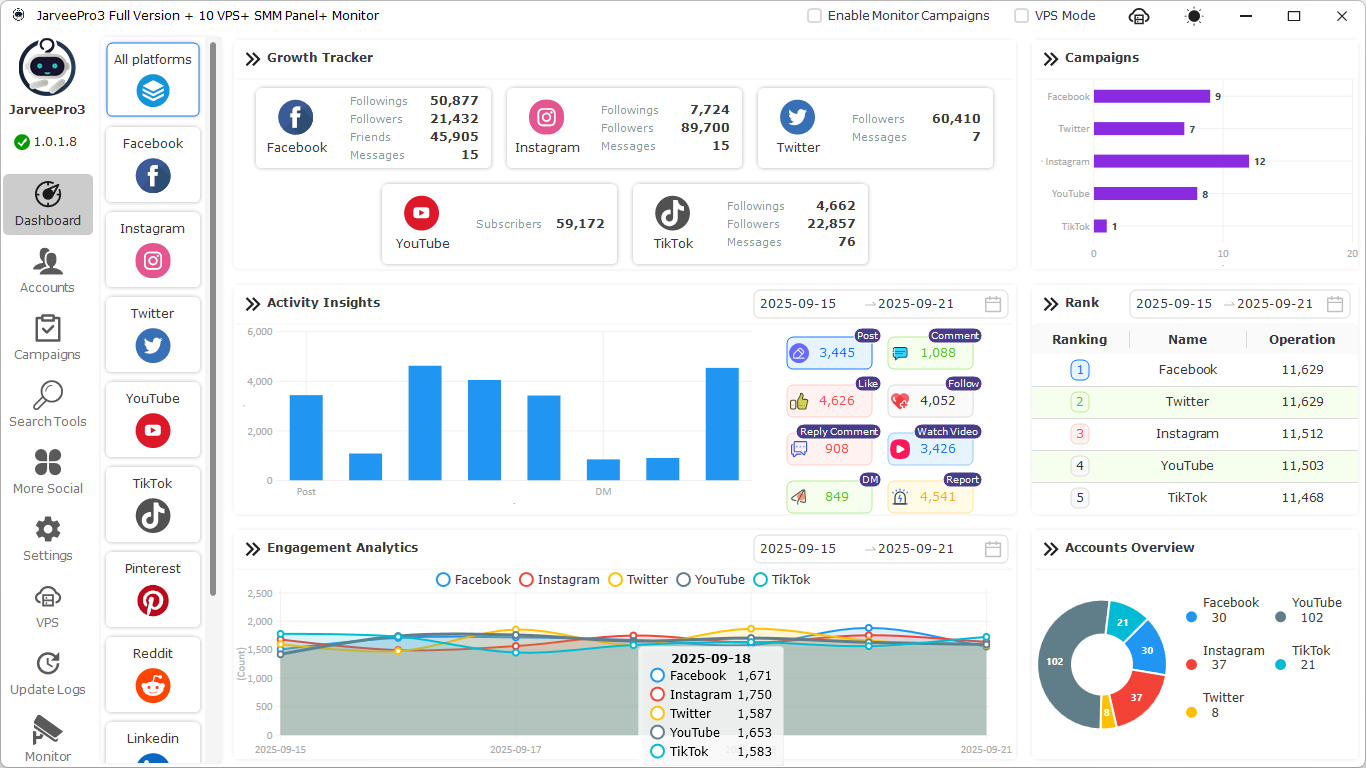Open the VPS cloud icon in sidebar

tap(47, 606)
